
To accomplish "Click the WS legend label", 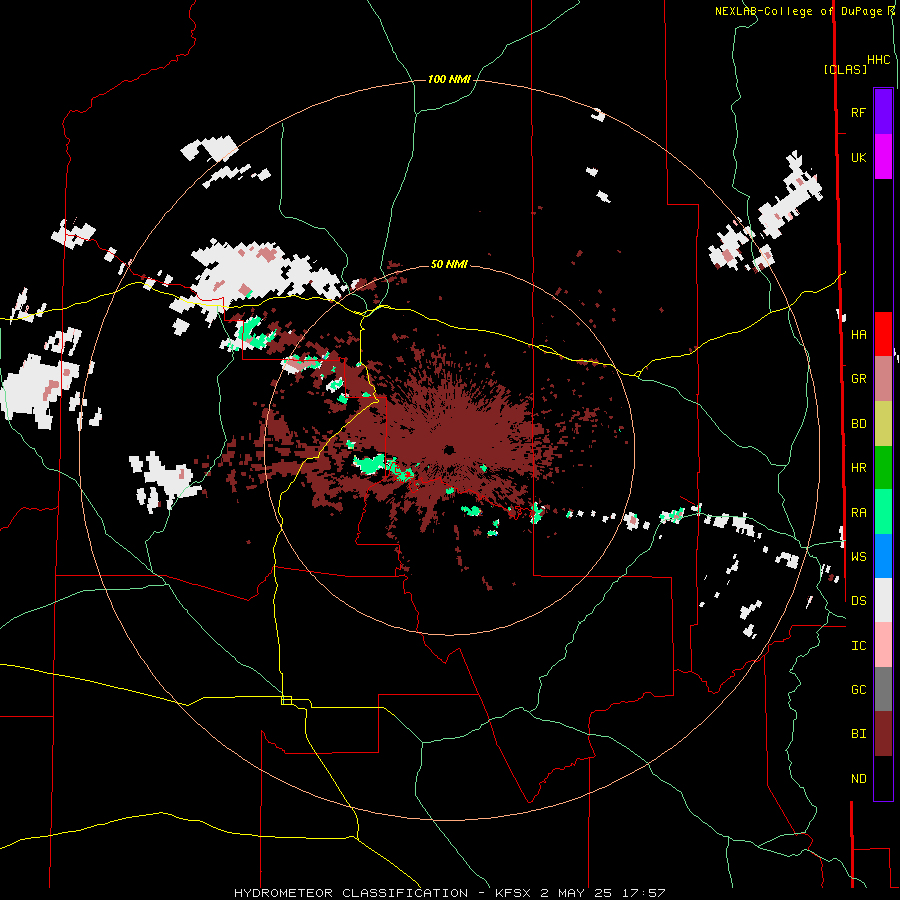I will tap(858, 556).
